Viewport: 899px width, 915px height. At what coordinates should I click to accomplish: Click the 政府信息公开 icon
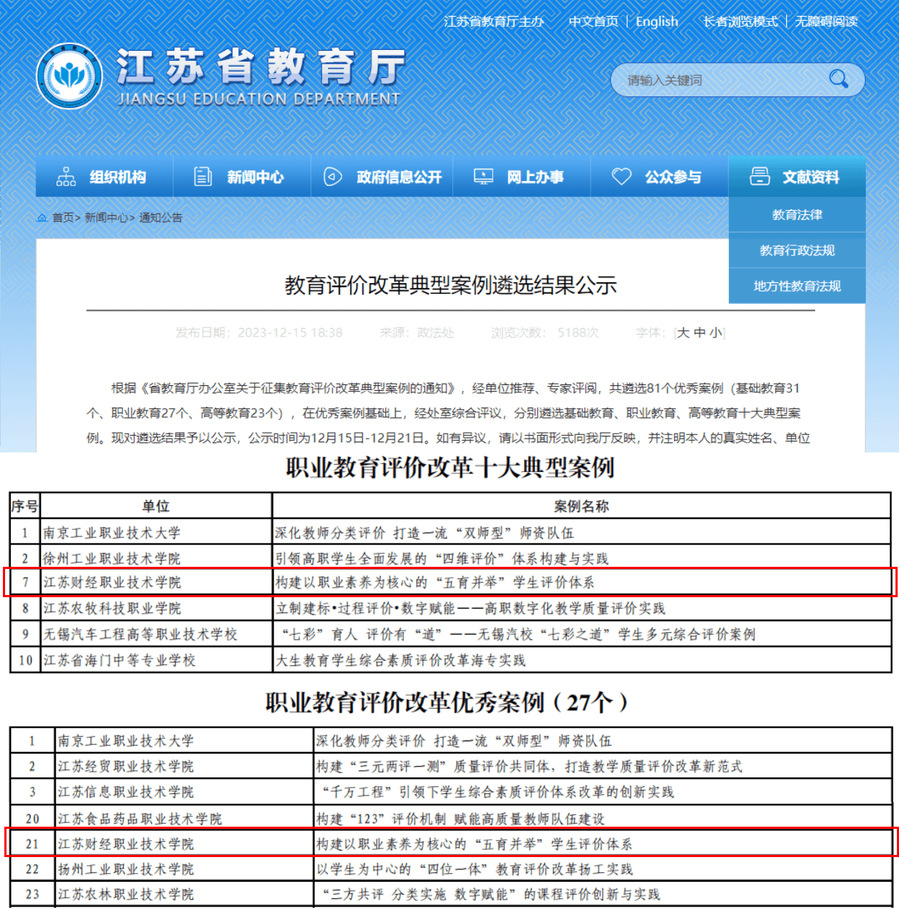click(x=333, y=176)
